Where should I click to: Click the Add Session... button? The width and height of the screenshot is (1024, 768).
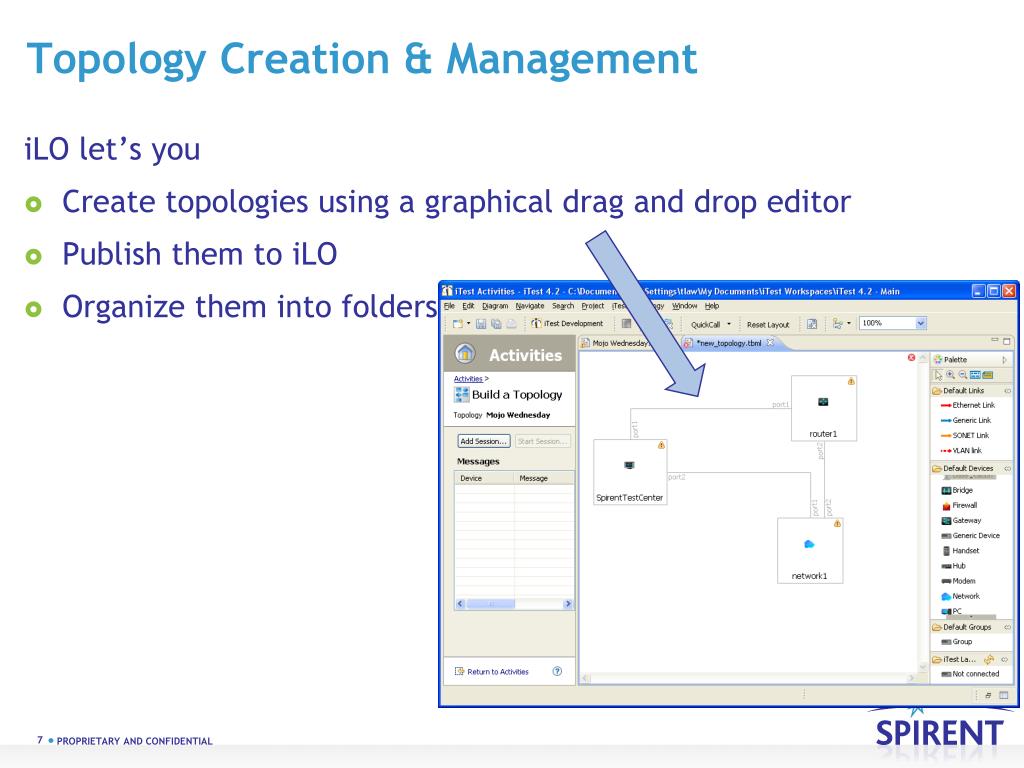[x=484, y=441]
